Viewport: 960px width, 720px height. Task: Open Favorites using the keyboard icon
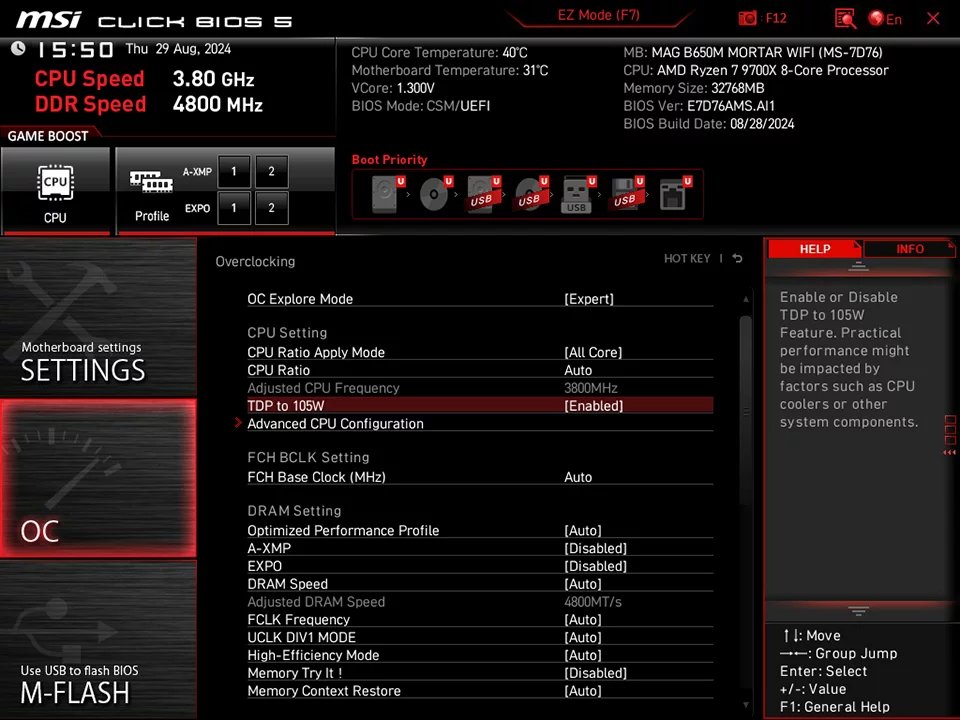tap(845, 18)
